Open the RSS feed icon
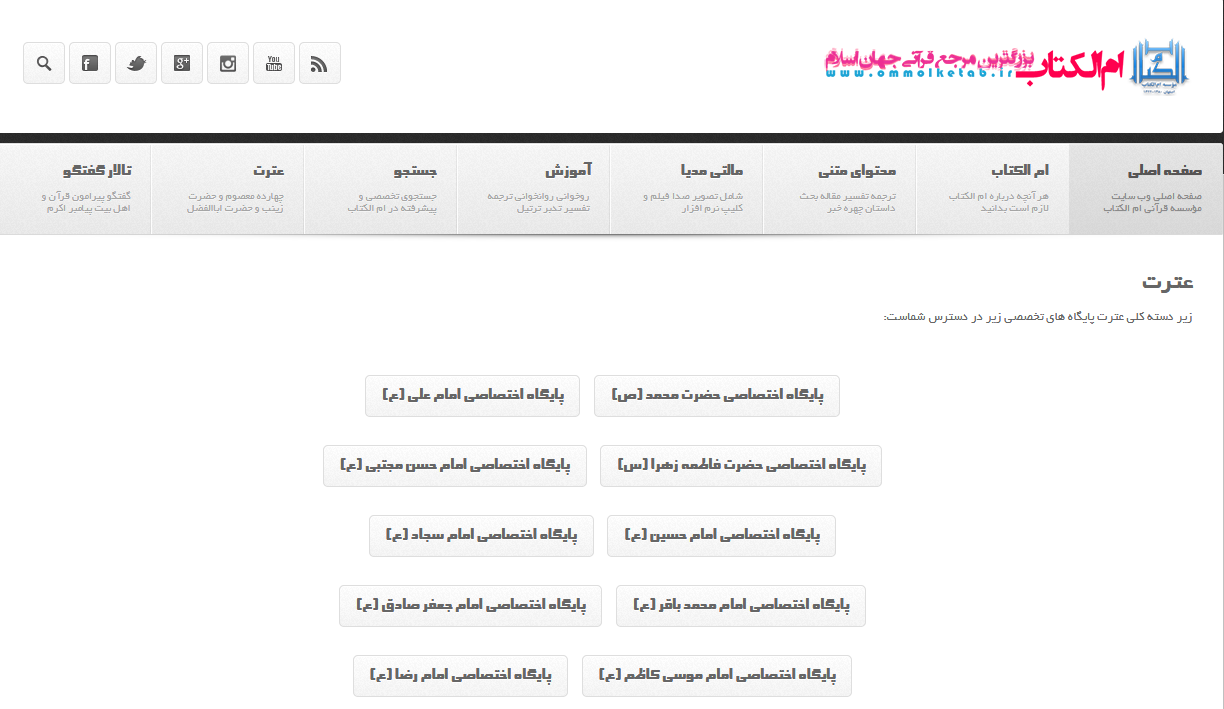This screenshot has width=1224, height=709. 320,63
